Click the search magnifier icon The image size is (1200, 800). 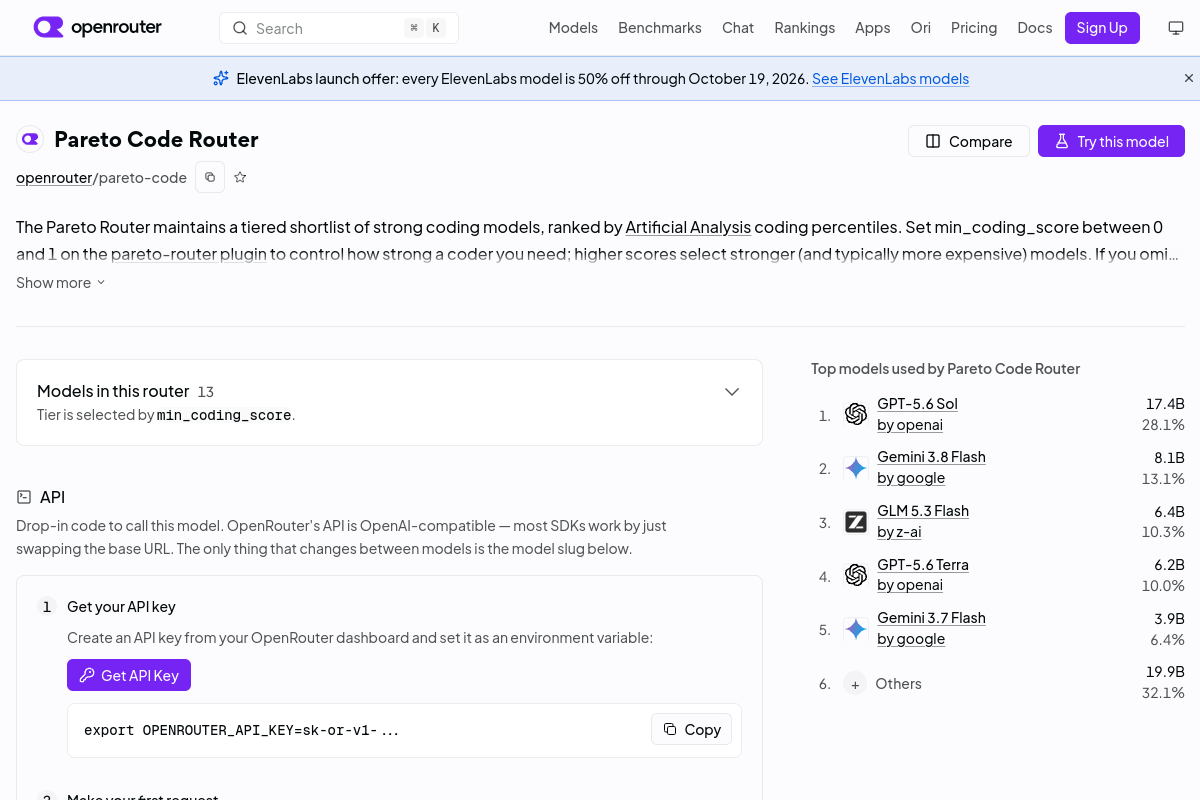click(x=240, y=28)
